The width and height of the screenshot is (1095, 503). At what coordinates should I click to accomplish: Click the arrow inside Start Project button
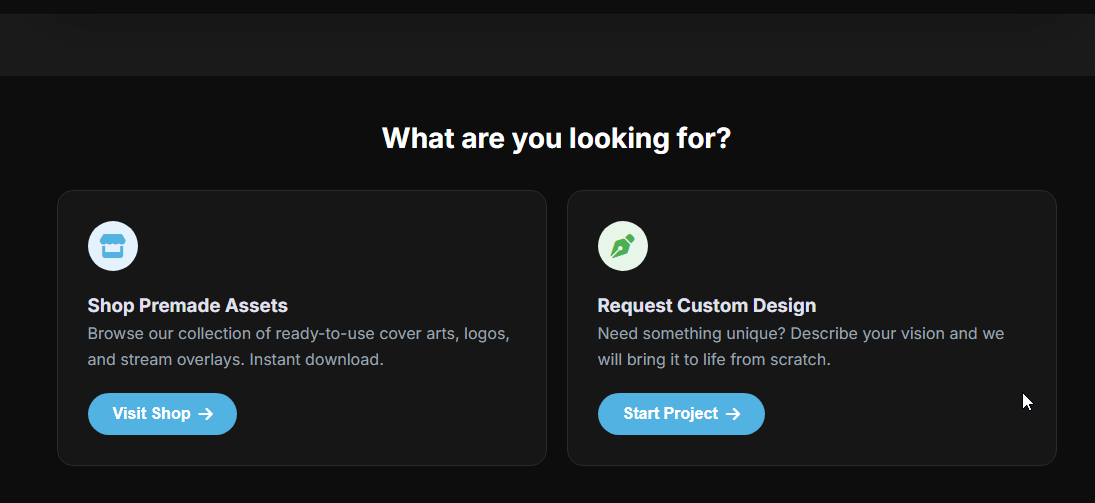point(733,414)
